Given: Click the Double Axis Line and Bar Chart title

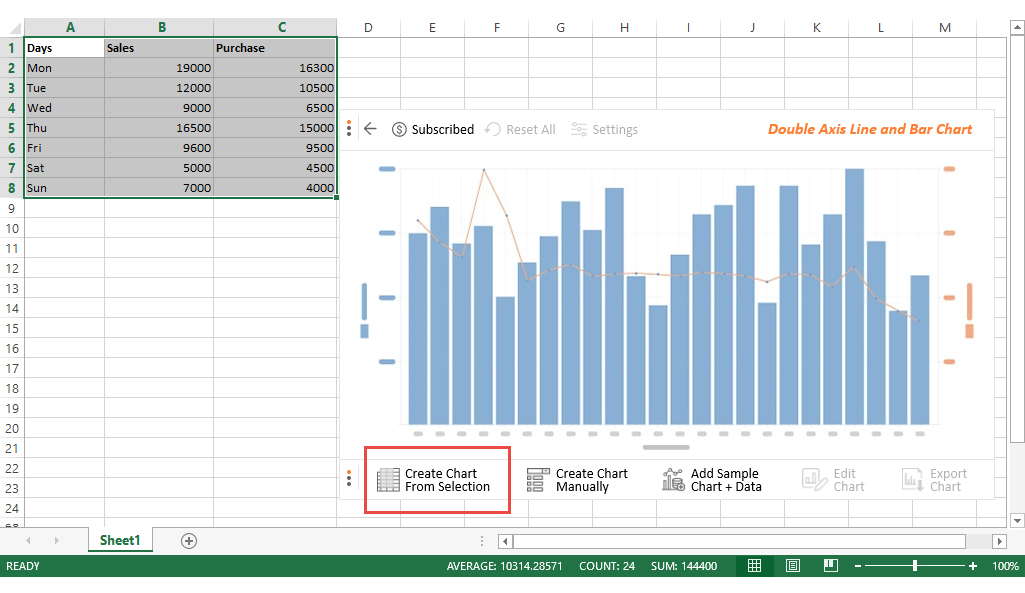Looking at the screenshot, I should (869, 129).
